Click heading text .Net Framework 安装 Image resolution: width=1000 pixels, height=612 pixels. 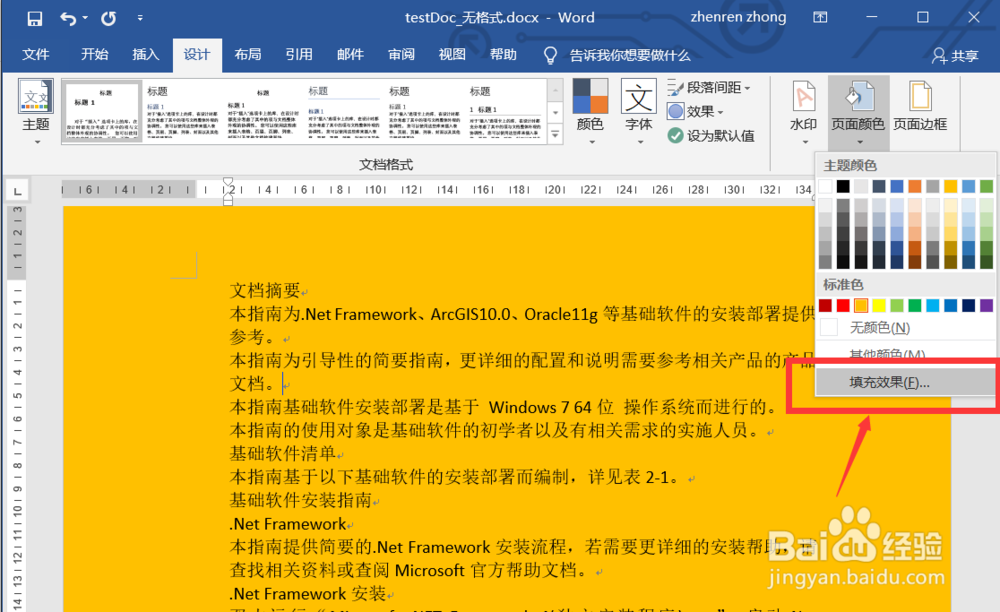point(308,594)
